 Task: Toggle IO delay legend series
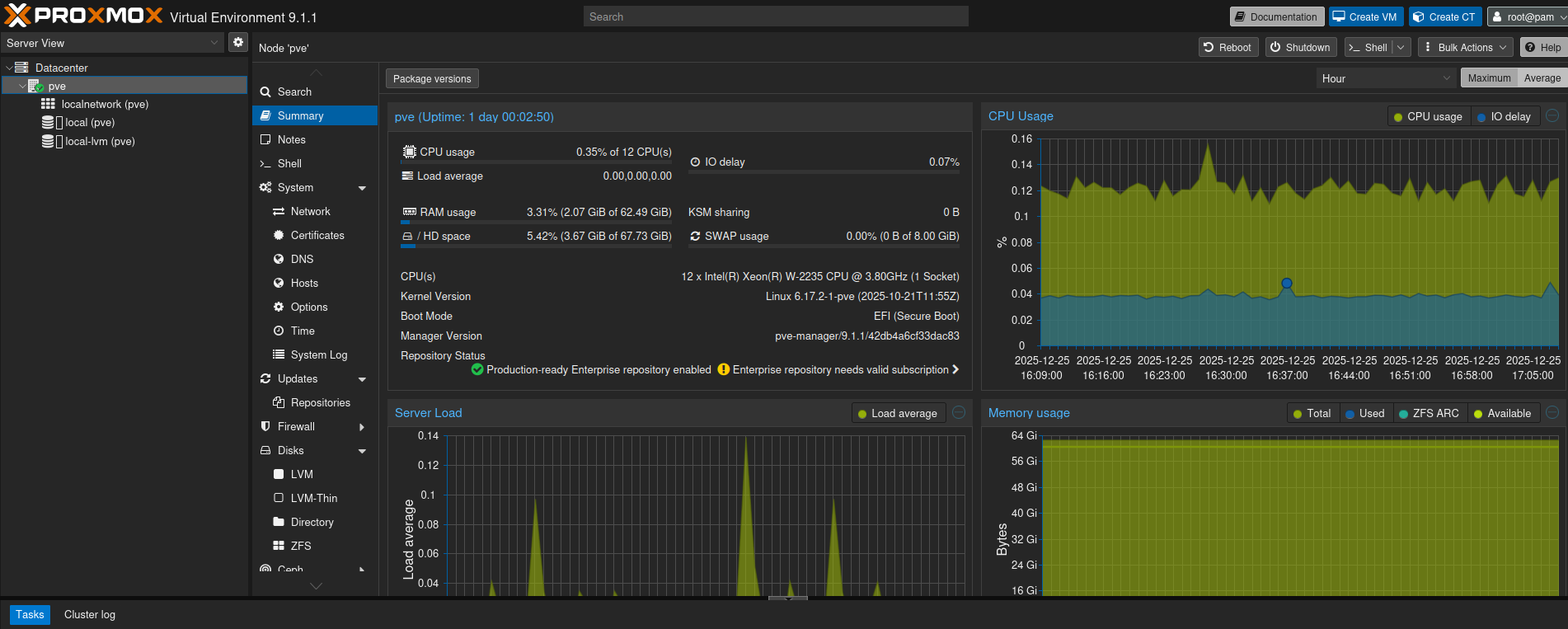[x=1504, y=116]
